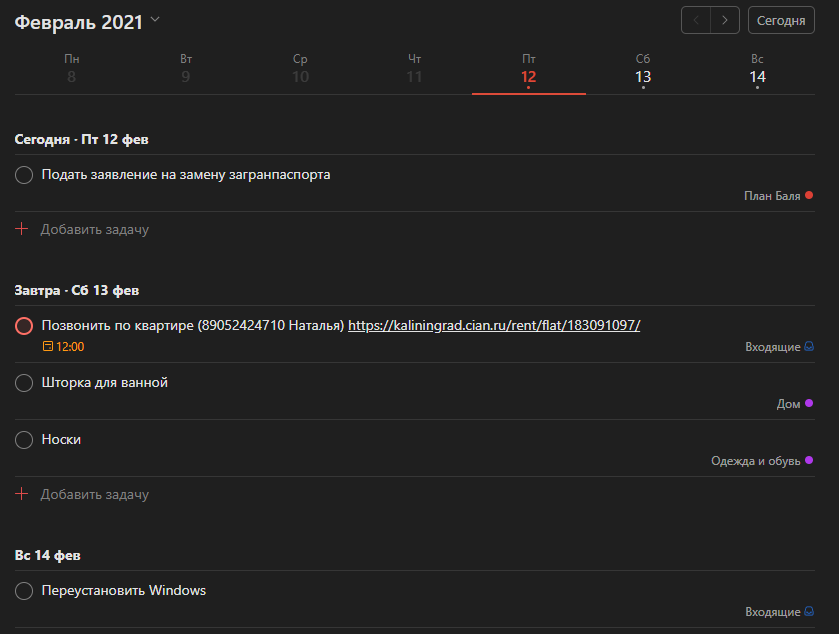
Task: Click inbox icon on Reinstall Windows task
Action: coord(809,612)
